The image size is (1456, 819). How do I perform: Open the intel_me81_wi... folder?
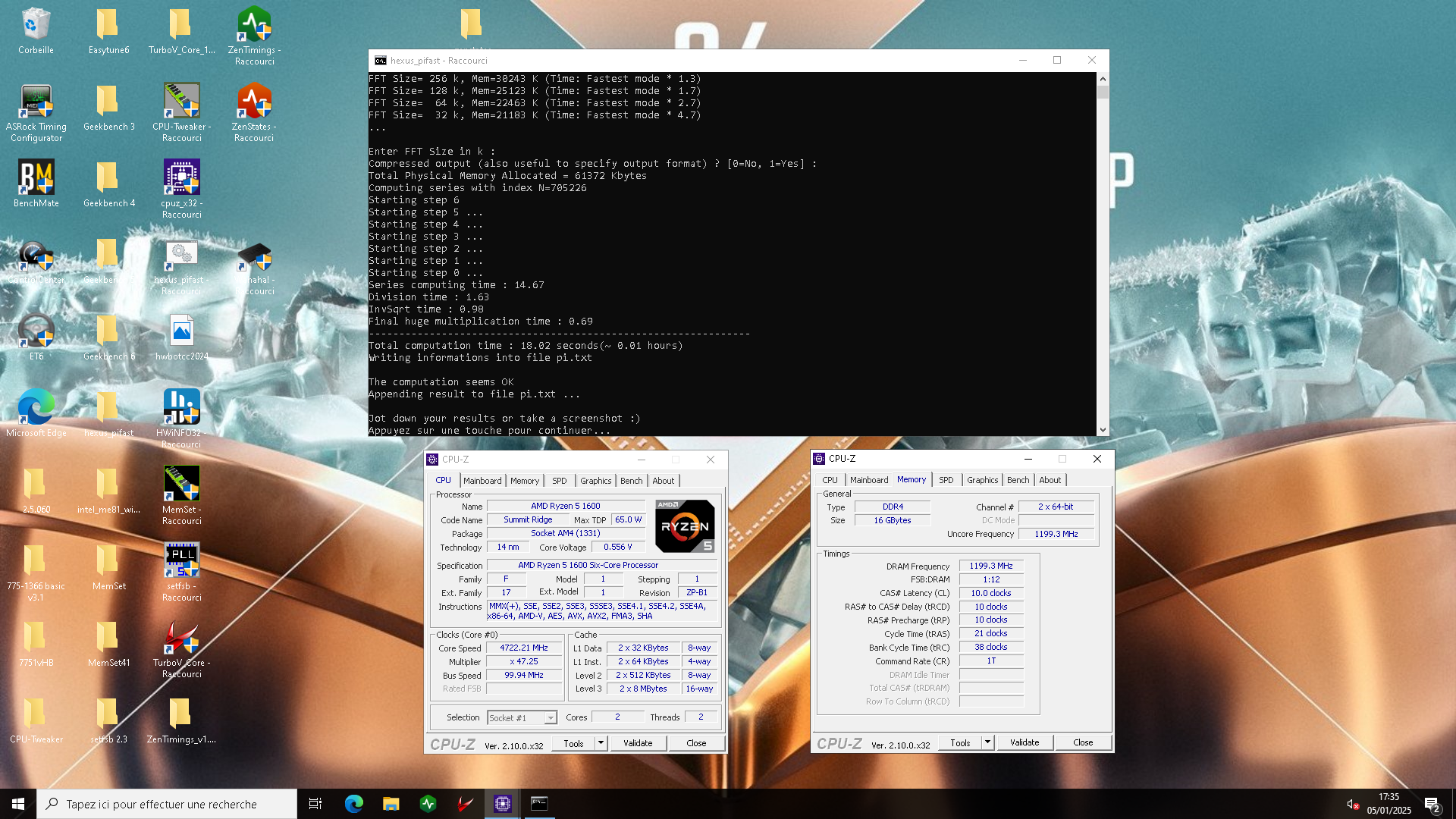(x=108, y=490)
